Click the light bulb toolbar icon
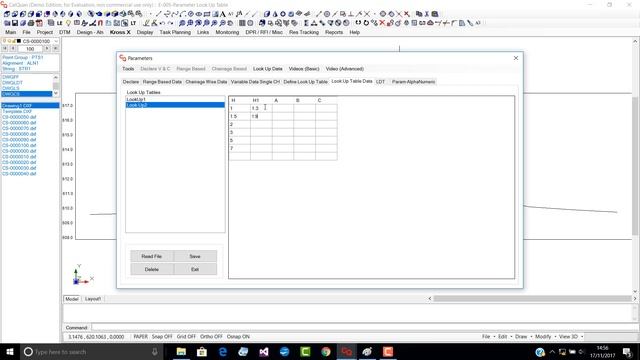Image resolution: width=640 pixels, height=360 pixels. tap(68, 23)
